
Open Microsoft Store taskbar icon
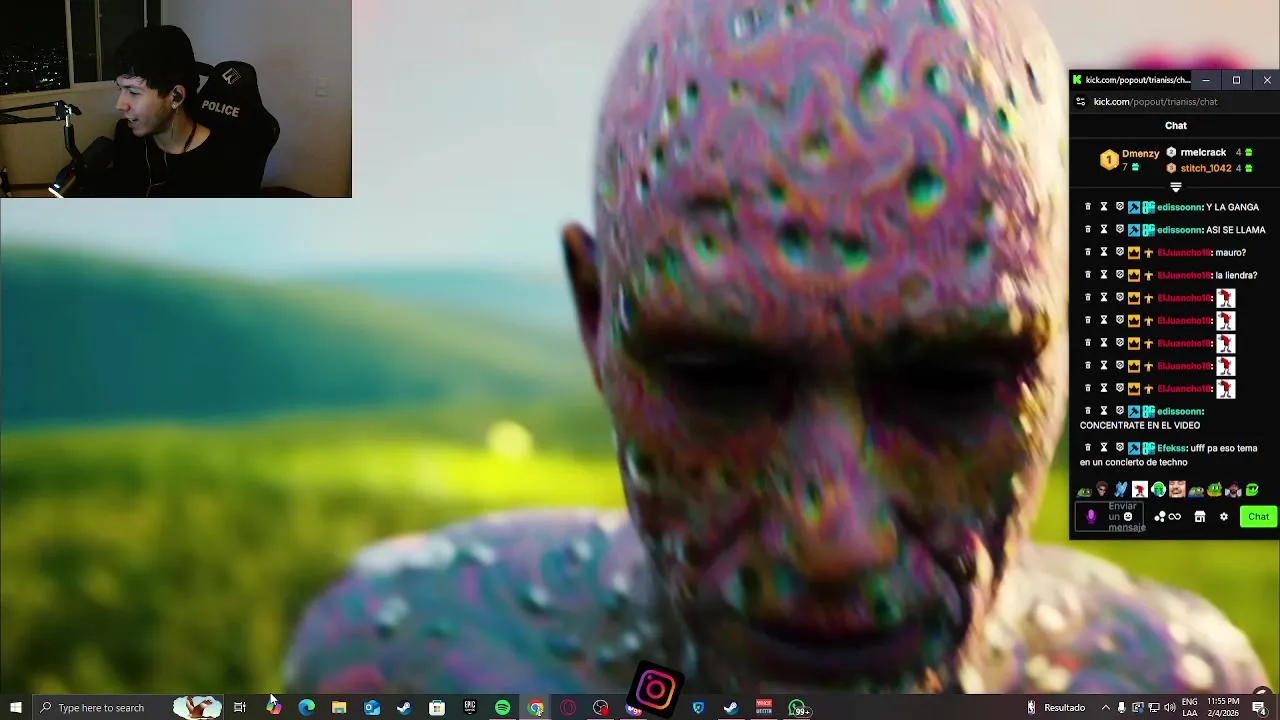point(437,708)
